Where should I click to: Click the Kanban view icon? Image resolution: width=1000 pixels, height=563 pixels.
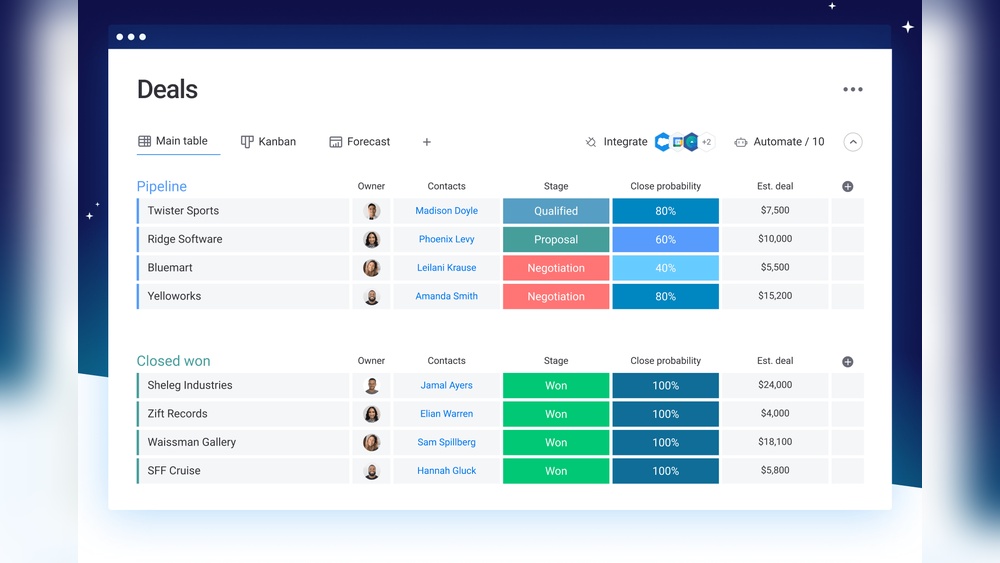247,142
